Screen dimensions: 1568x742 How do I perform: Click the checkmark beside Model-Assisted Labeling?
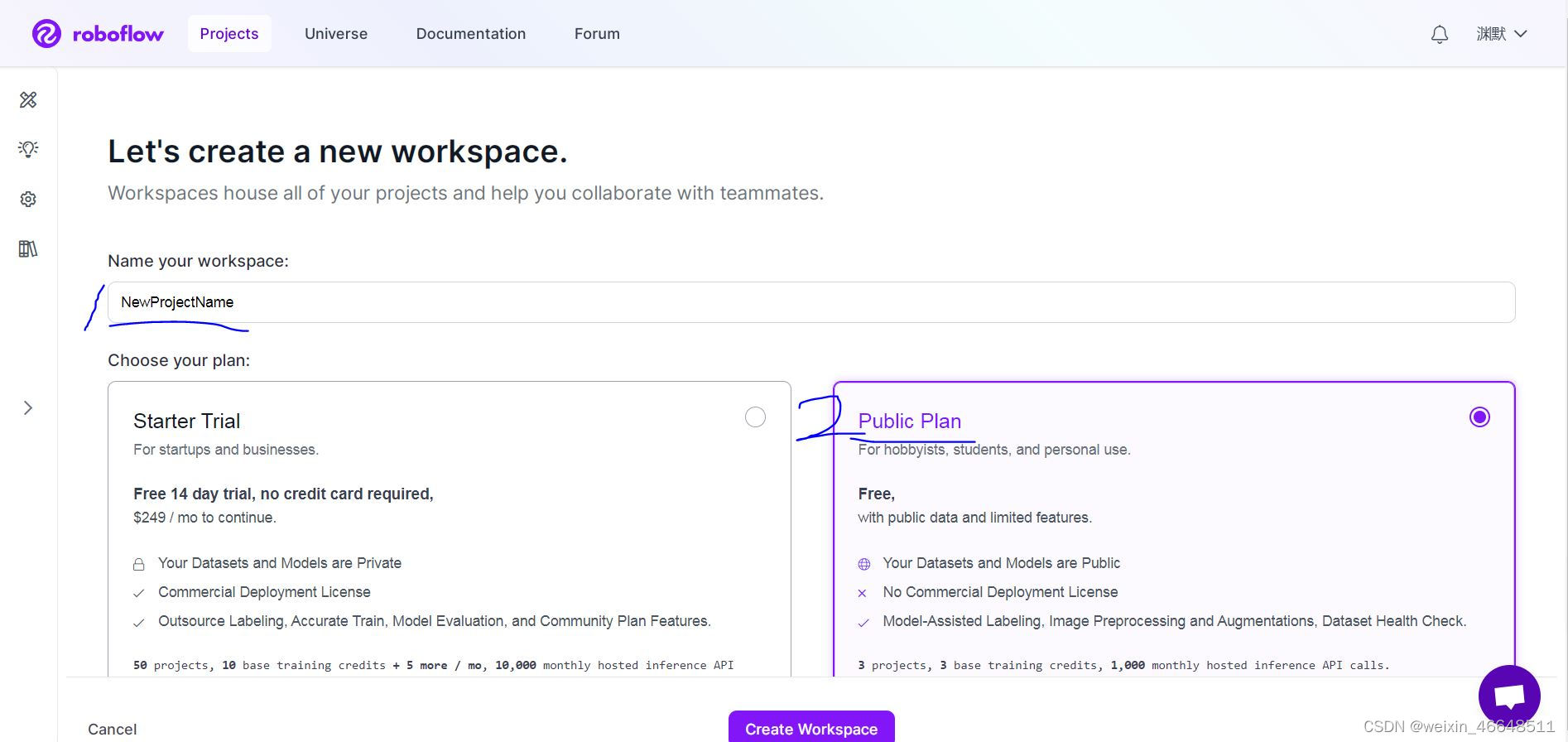[x=863, y=622]
